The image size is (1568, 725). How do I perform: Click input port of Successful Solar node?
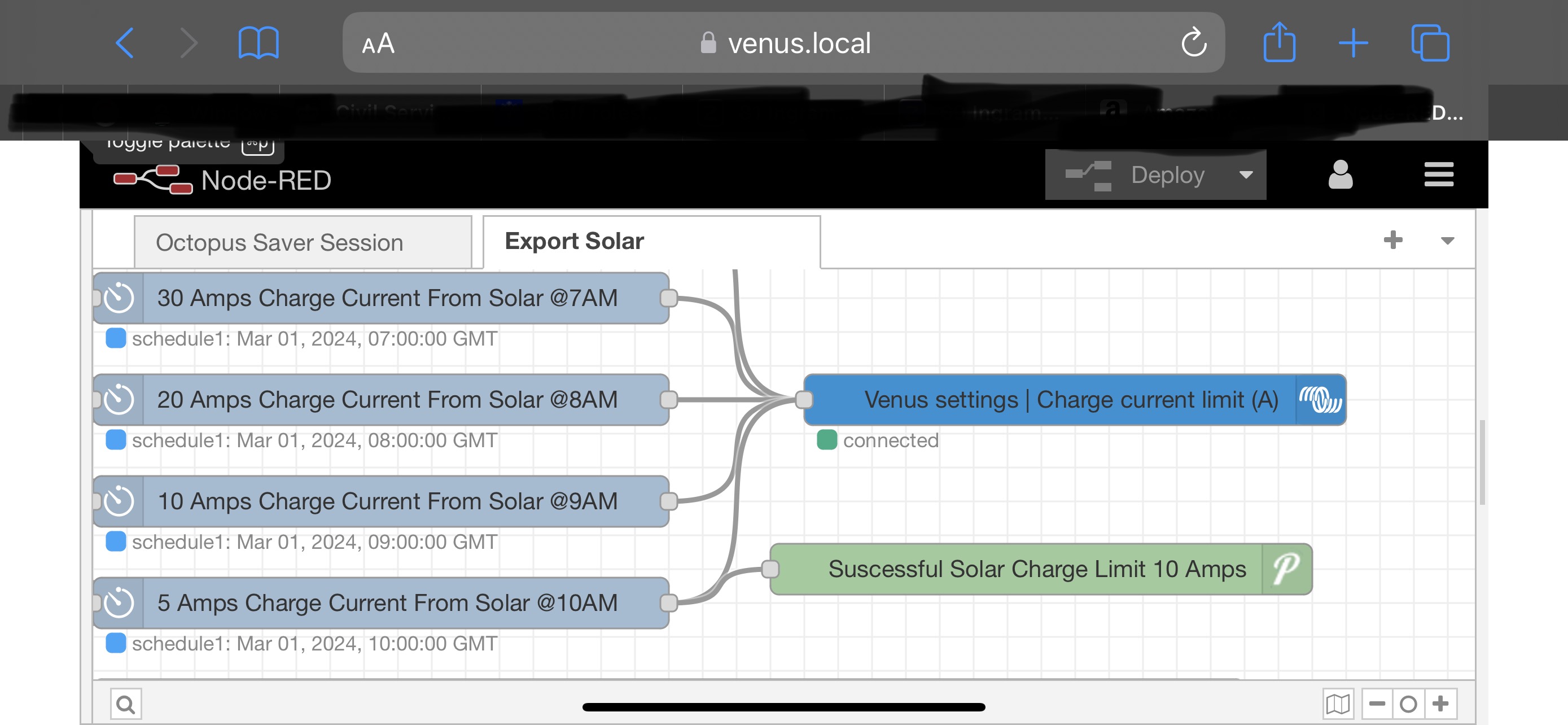pos(770,570)
